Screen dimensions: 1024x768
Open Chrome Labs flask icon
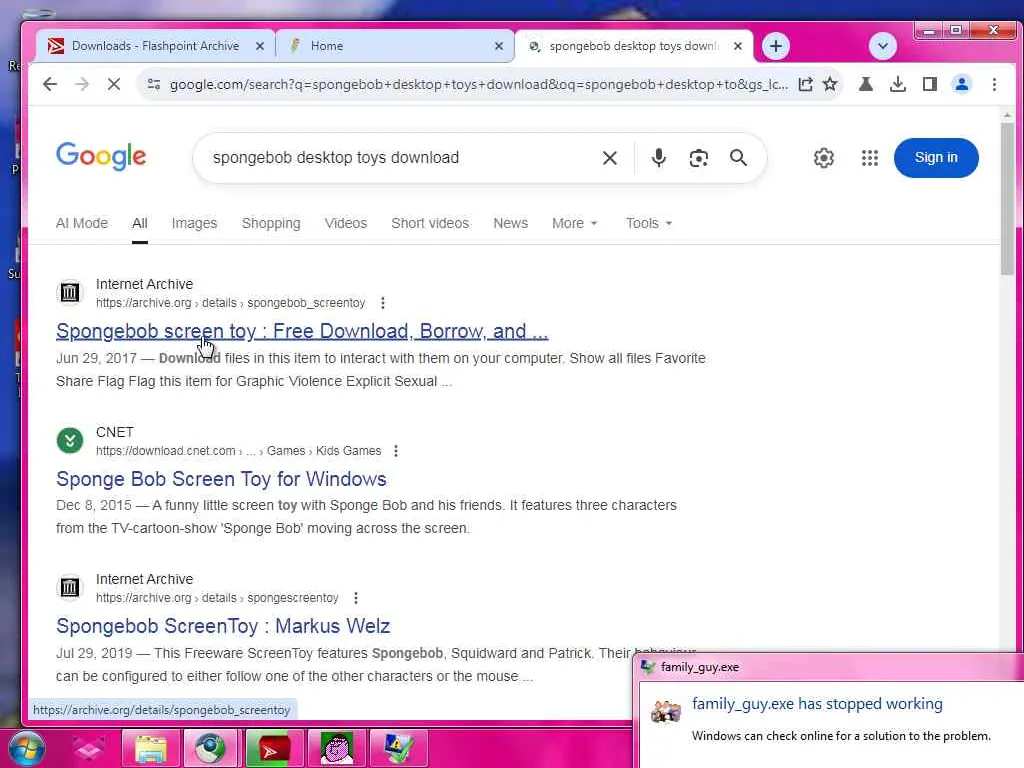pos(866,84)
